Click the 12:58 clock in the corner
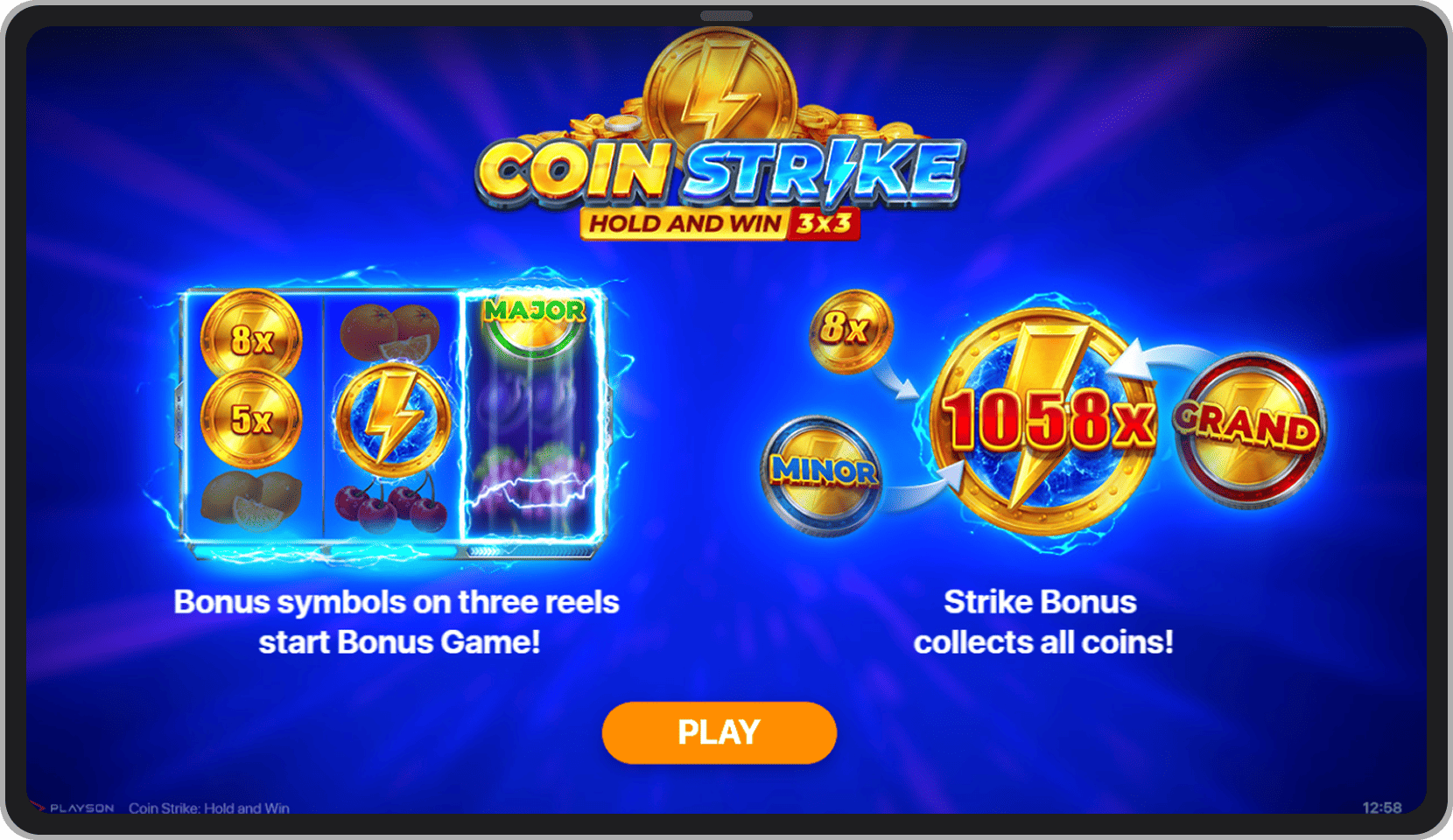 tap(1382, 807)
